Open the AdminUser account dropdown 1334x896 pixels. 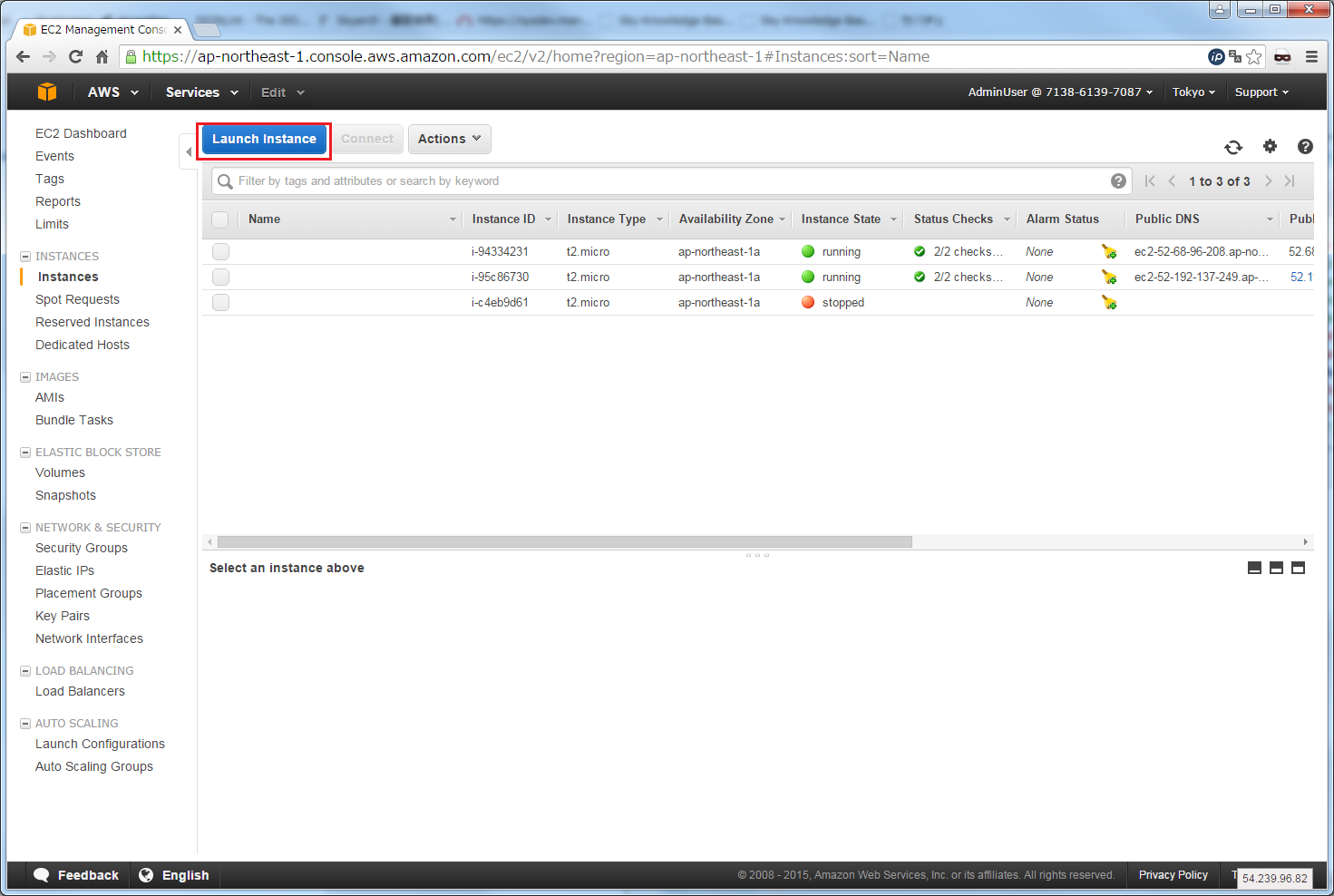1060,93
